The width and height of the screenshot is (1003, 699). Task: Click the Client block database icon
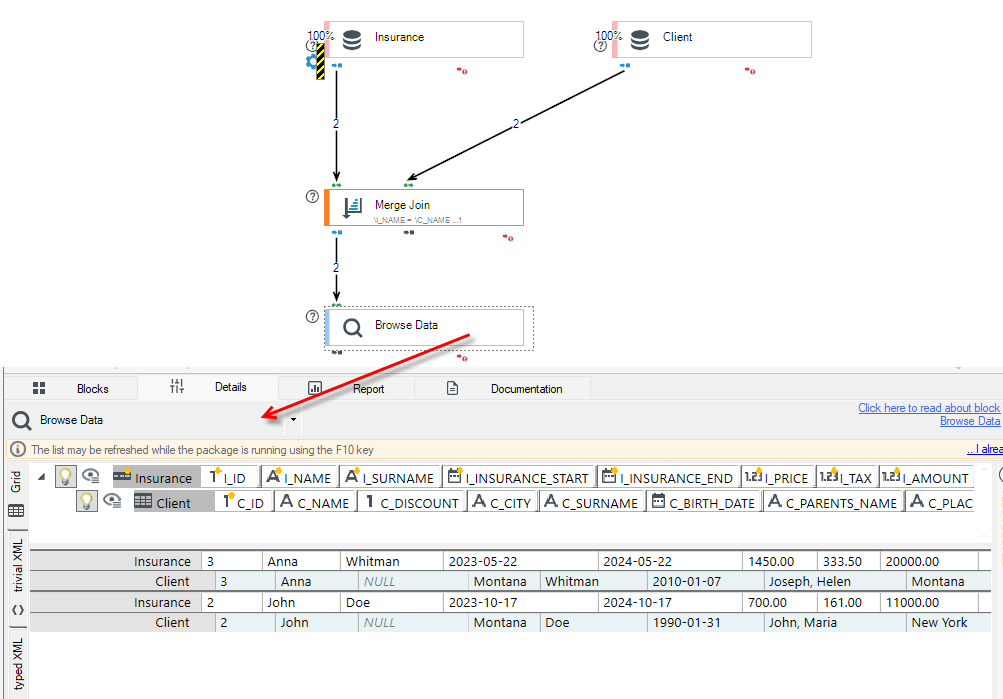(640, 40)
